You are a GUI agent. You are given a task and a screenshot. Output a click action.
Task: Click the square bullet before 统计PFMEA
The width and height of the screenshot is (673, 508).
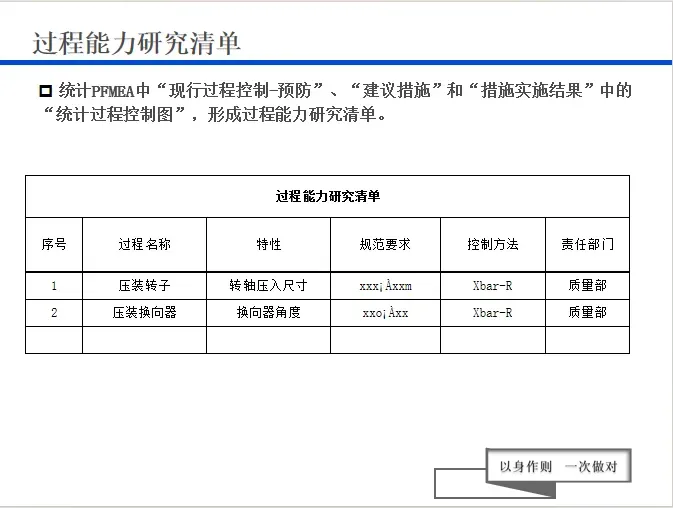pos(45,91)
